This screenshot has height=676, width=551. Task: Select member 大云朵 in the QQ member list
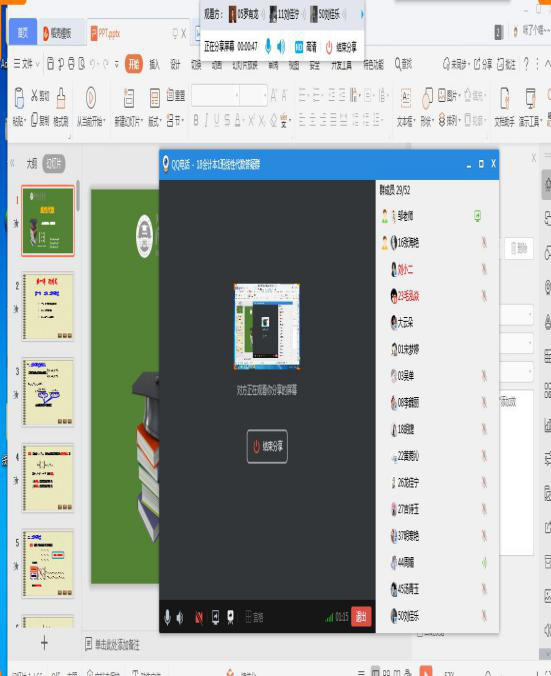[x=437, y=322]
